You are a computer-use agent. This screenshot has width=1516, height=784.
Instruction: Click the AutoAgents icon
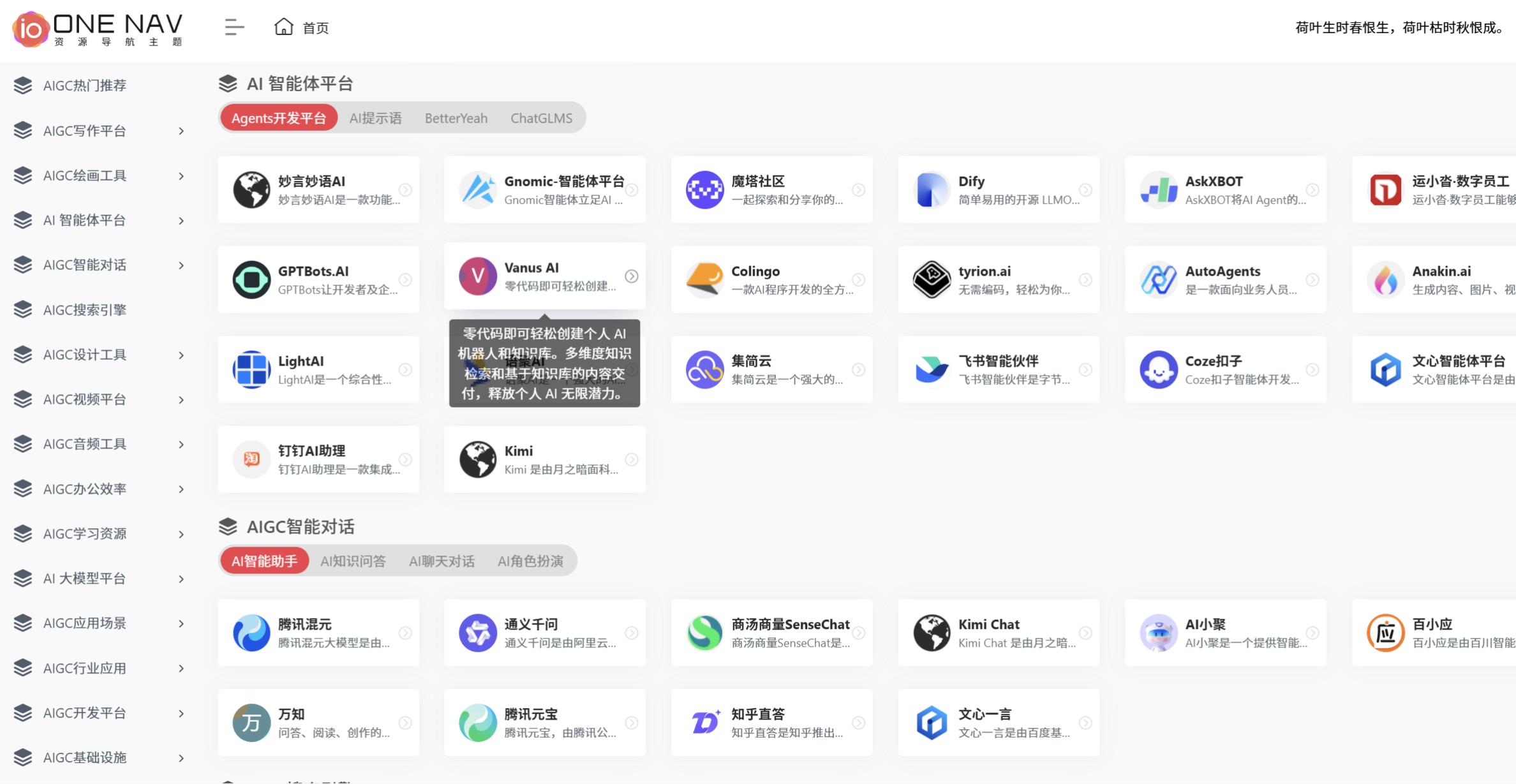1159,279
